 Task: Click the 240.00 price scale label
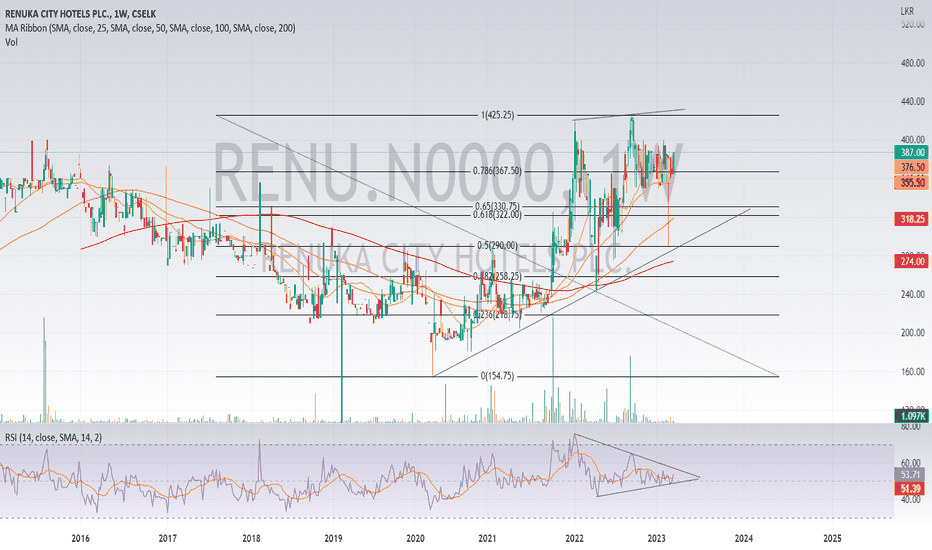[x=912, y=294]
